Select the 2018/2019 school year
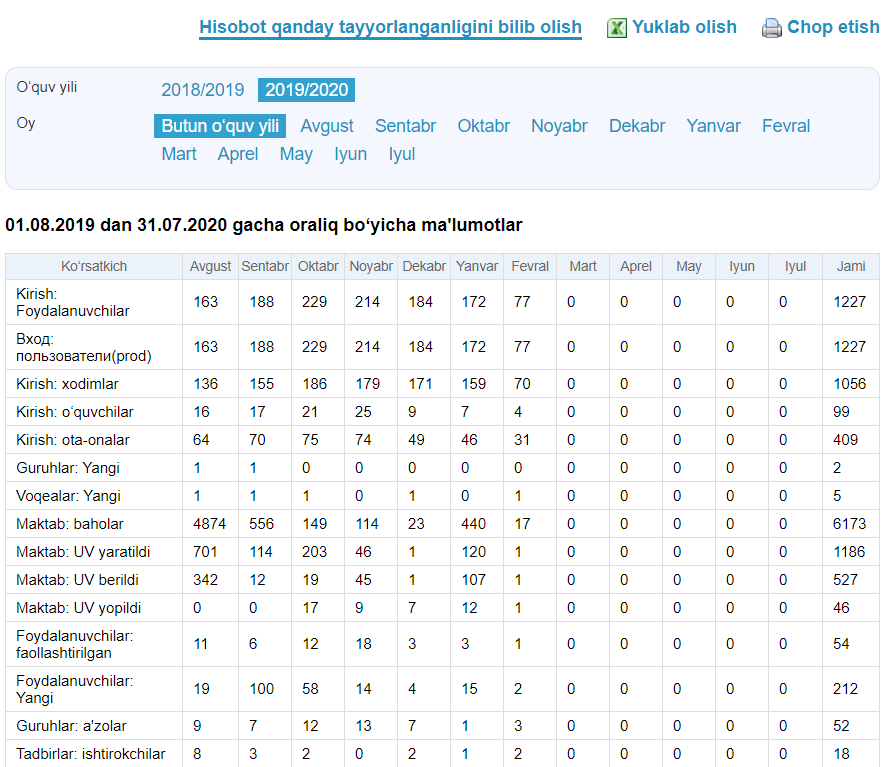Screen dimensions: 882x767 coord(203,90)
